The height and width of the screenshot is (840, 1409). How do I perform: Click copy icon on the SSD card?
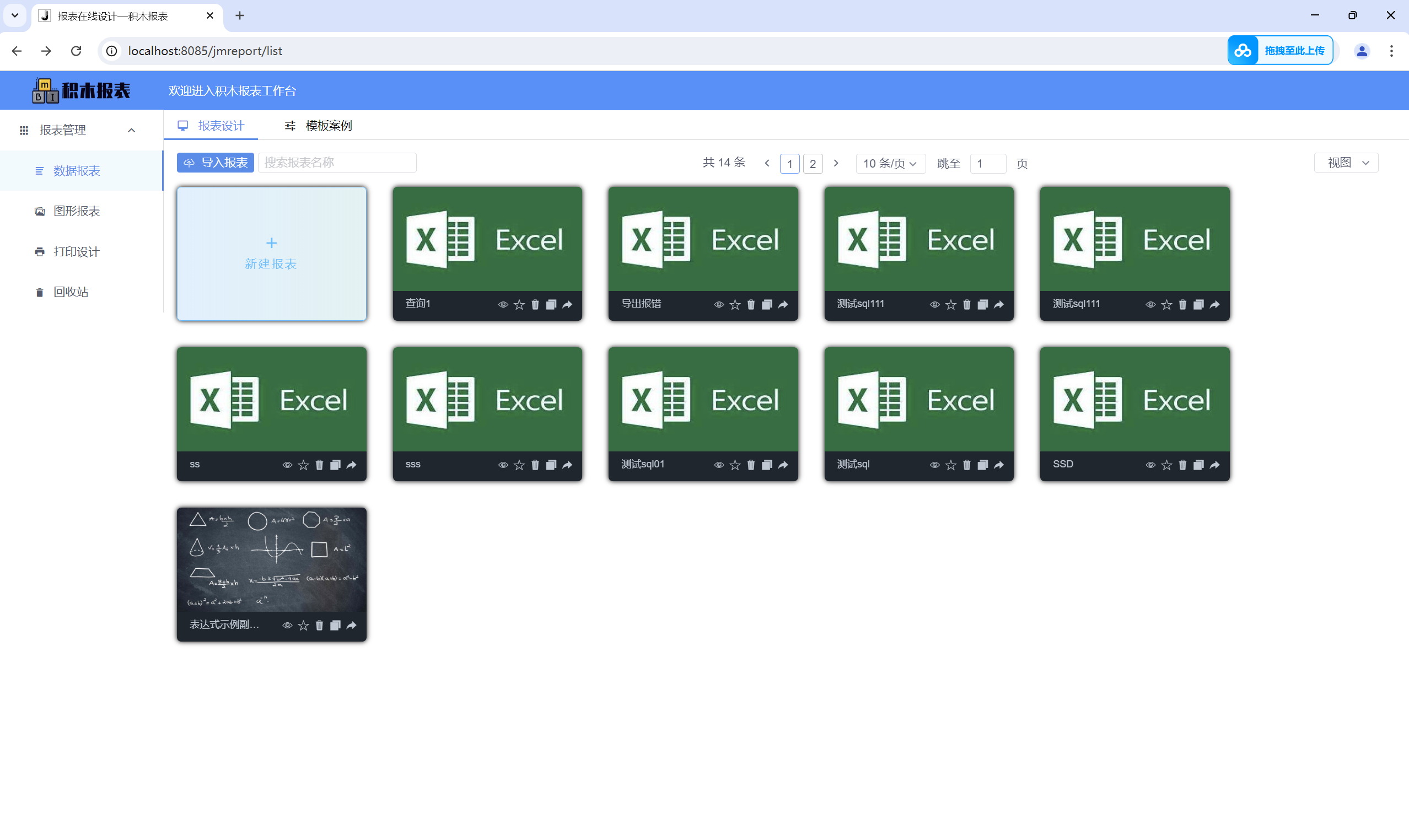(x=1198, y=465)
